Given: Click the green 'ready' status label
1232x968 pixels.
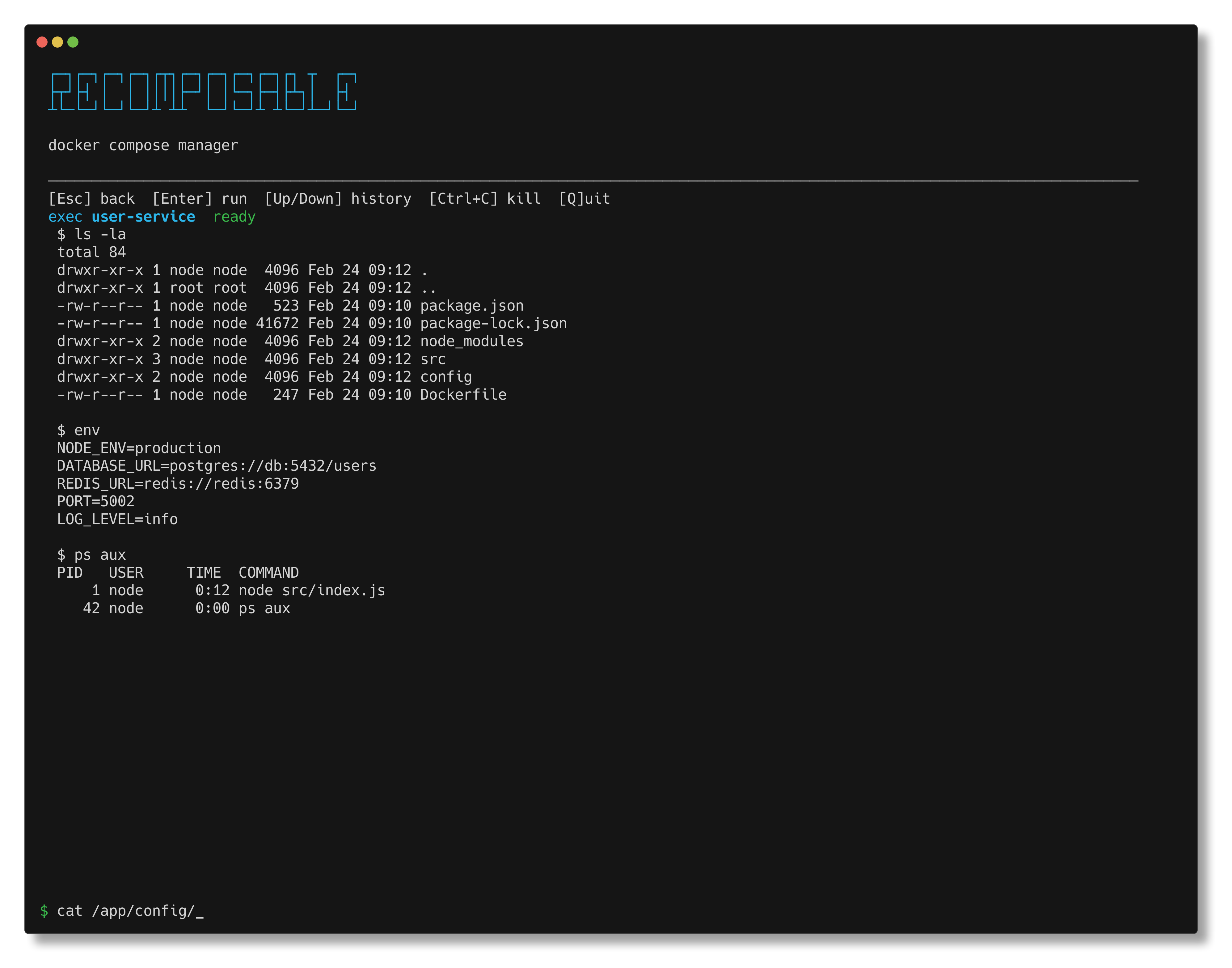Looking at the screenshot, I should (x=234, y=217).
